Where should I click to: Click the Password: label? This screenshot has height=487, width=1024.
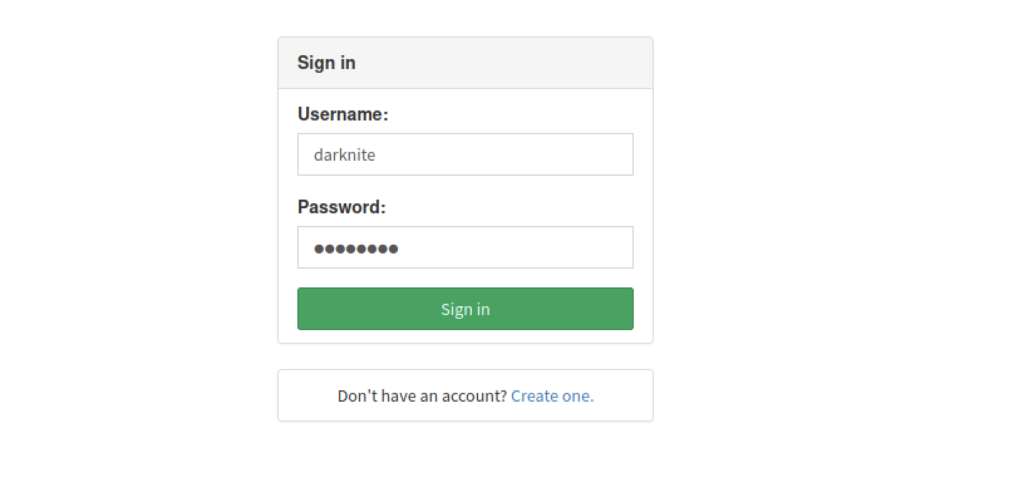click(341, 208)
